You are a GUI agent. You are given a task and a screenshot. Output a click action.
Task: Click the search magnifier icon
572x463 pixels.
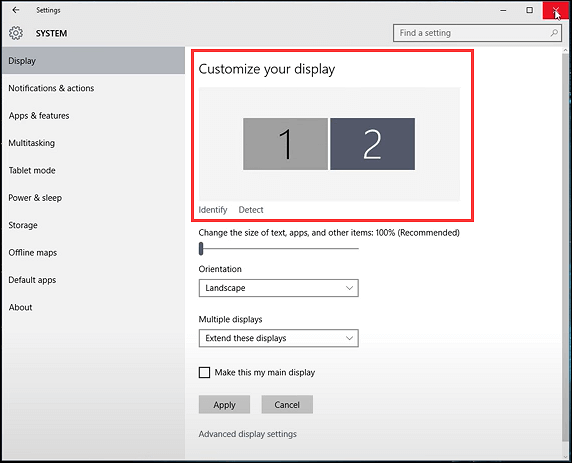pyautogui.click(x=554, y=33)
